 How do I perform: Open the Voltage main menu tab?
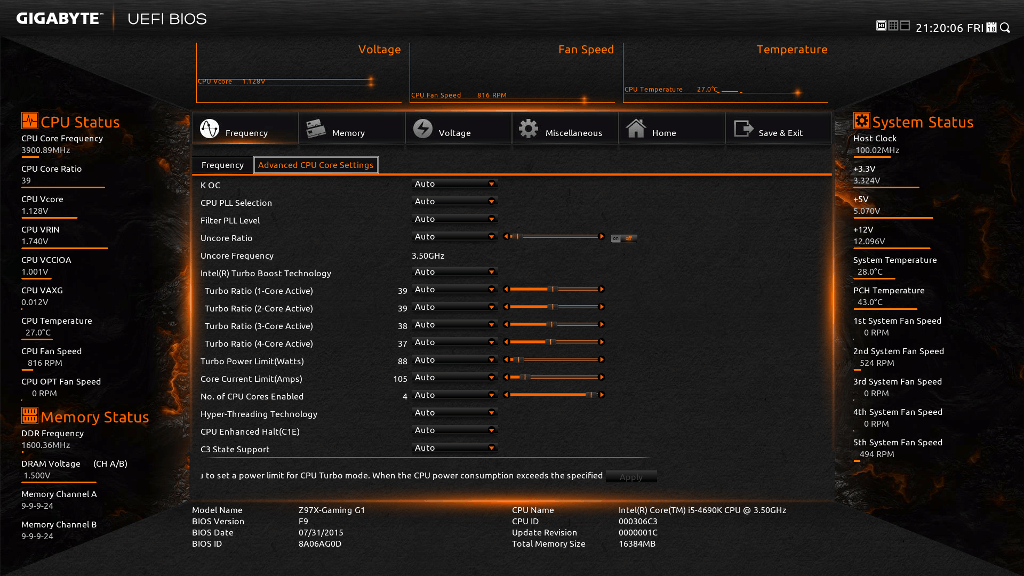click(x=458, y=129)
